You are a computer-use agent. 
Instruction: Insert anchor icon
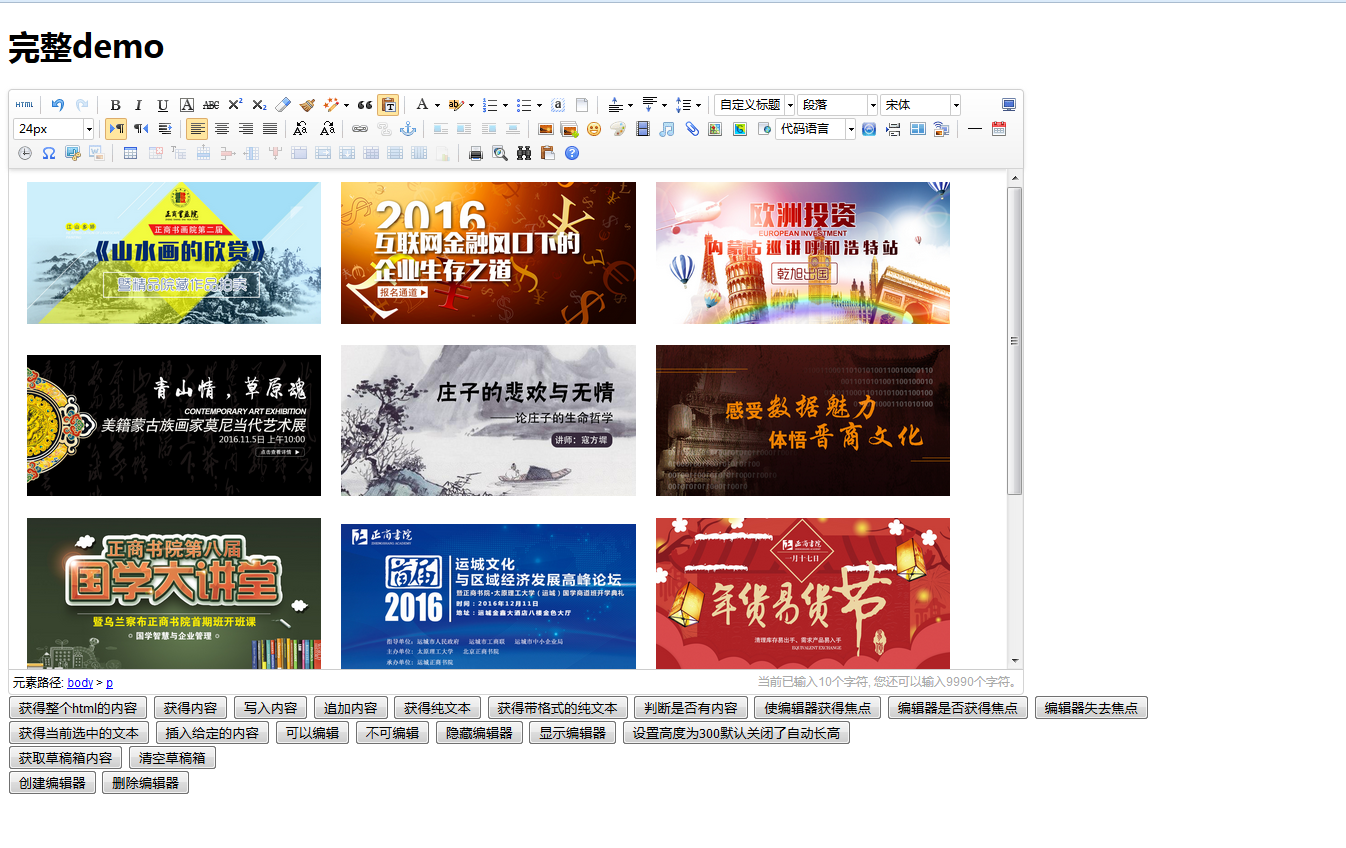coord(408,129)
